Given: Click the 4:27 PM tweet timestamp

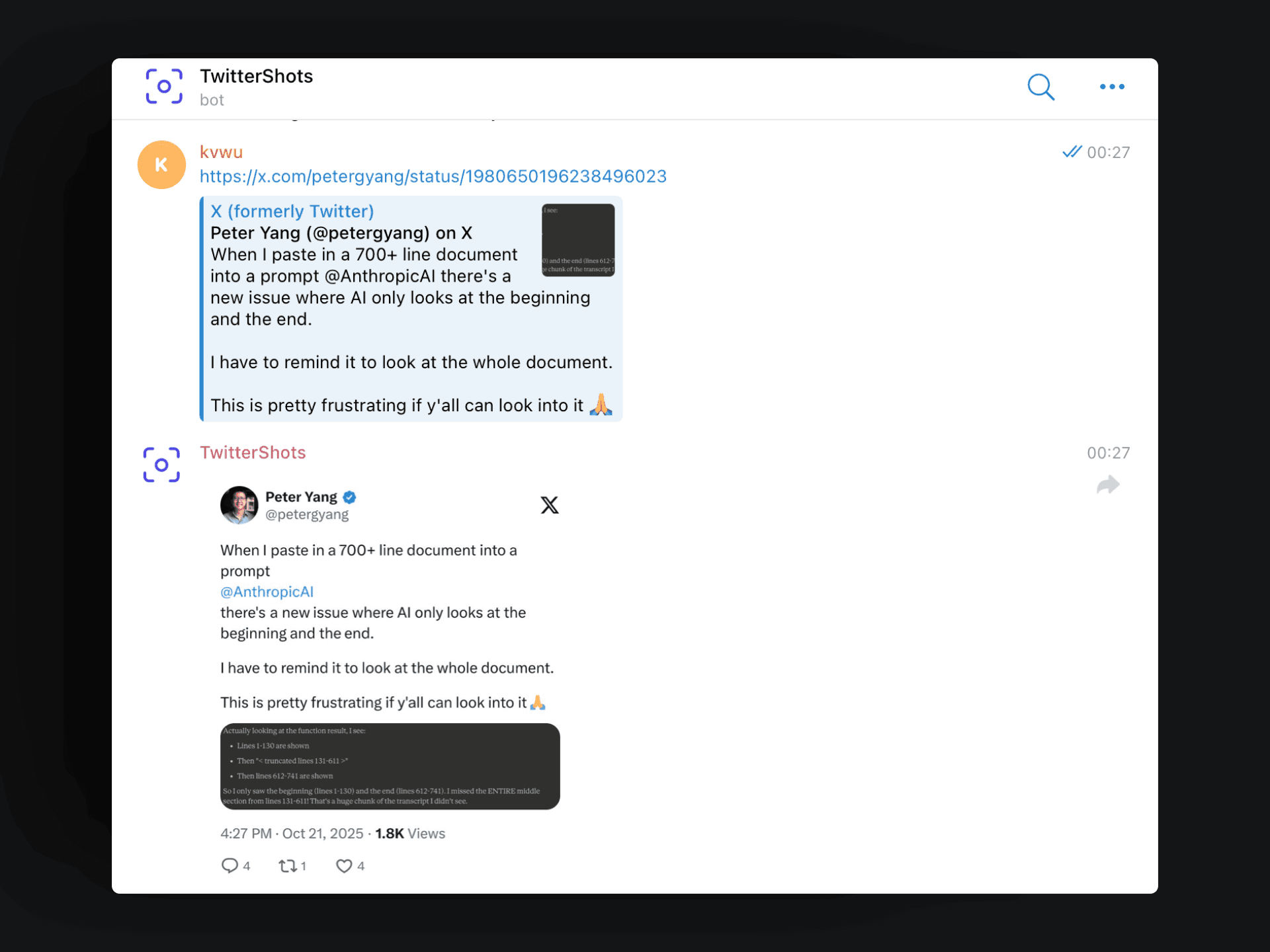Looking at the screenshot, I should point(245,834).
